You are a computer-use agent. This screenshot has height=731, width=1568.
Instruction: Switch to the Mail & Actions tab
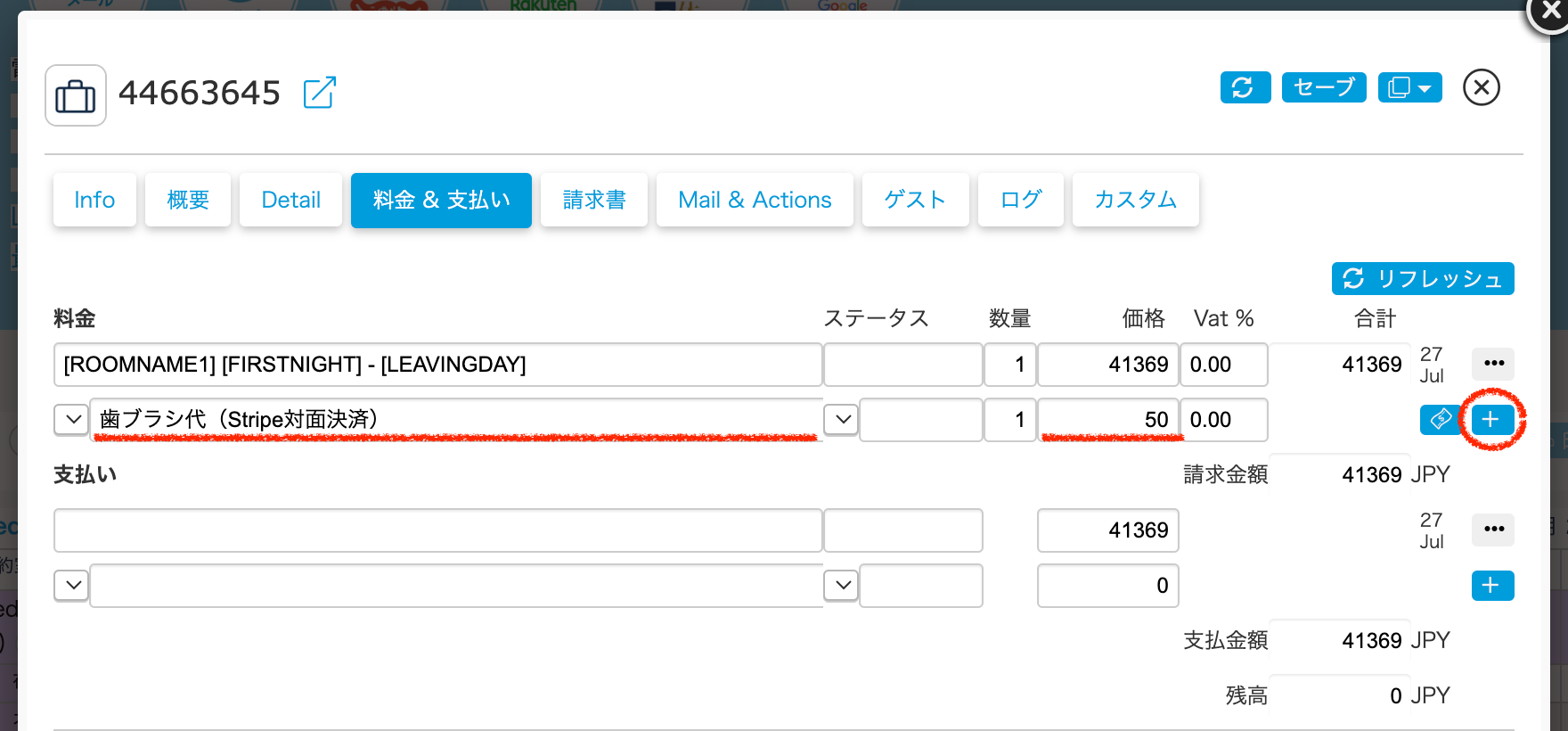click(754, 200)
